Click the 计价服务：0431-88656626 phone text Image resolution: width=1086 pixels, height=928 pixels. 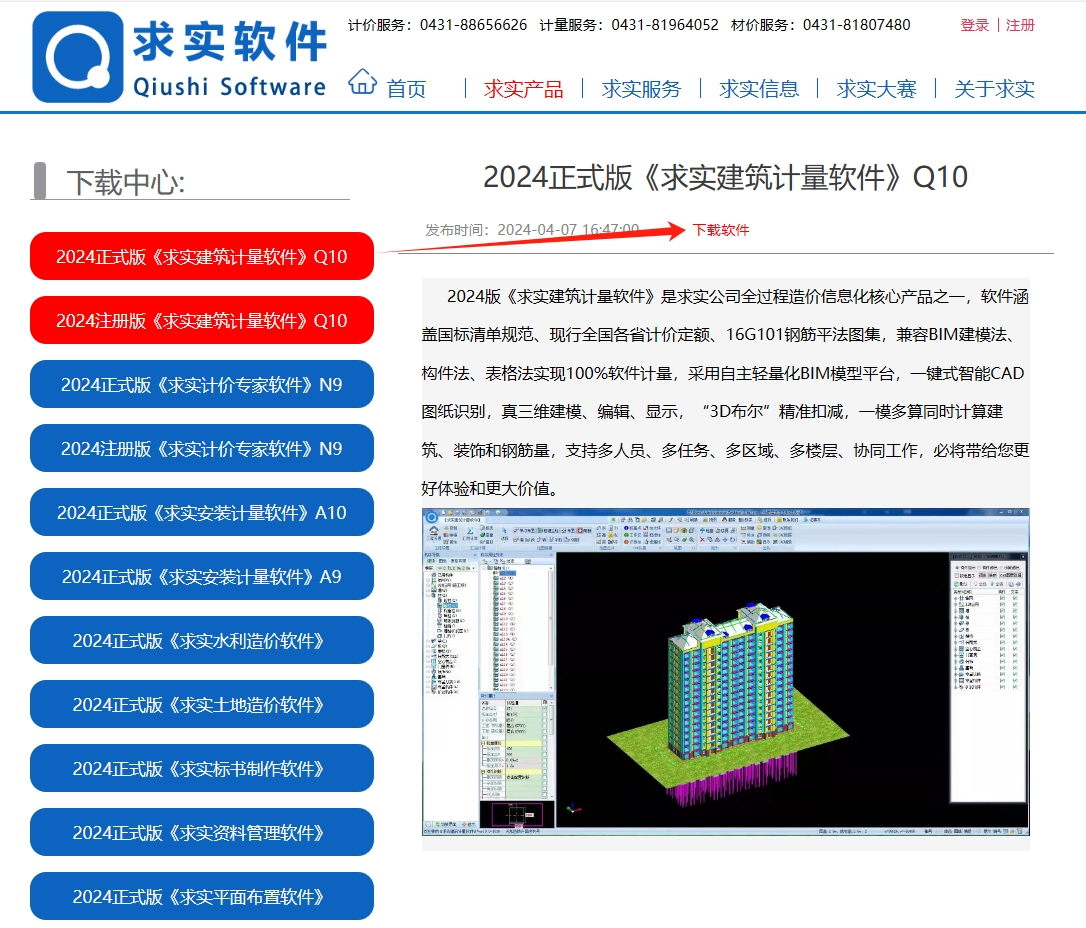pyautogui.click(x=437, y=25)
